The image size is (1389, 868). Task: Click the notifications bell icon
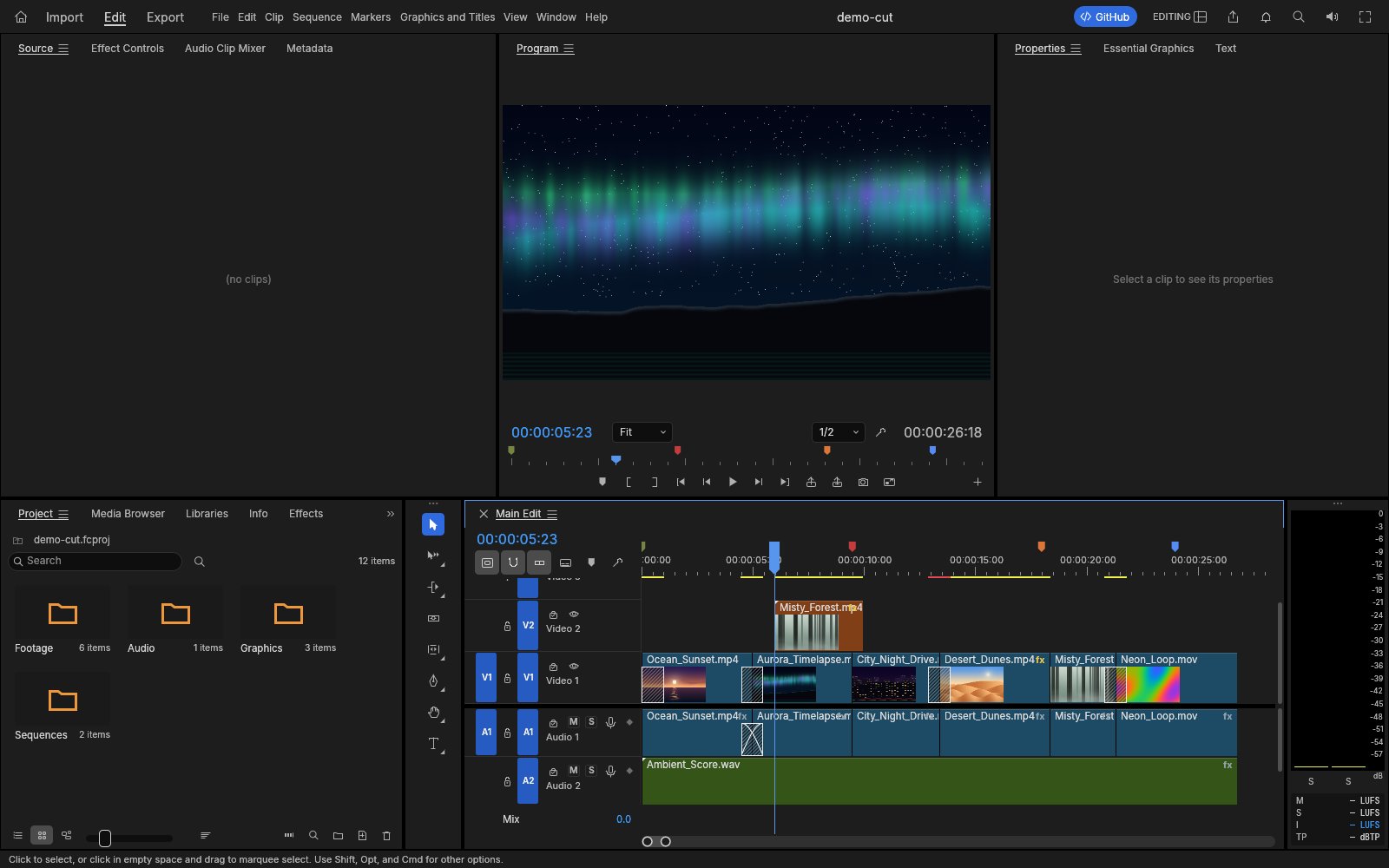(x=1266, y=16)
